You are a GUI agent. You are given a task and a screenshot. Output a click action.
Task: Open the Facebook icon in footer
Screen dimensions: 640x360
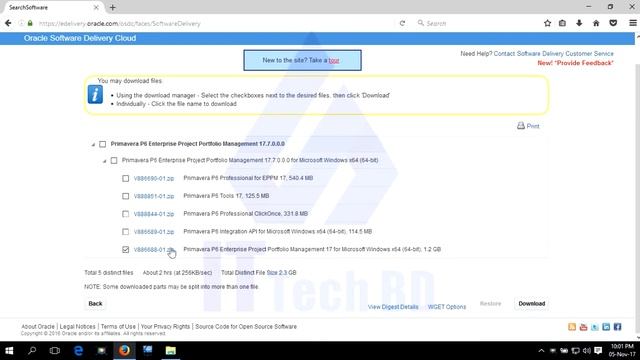click(618, 327)
